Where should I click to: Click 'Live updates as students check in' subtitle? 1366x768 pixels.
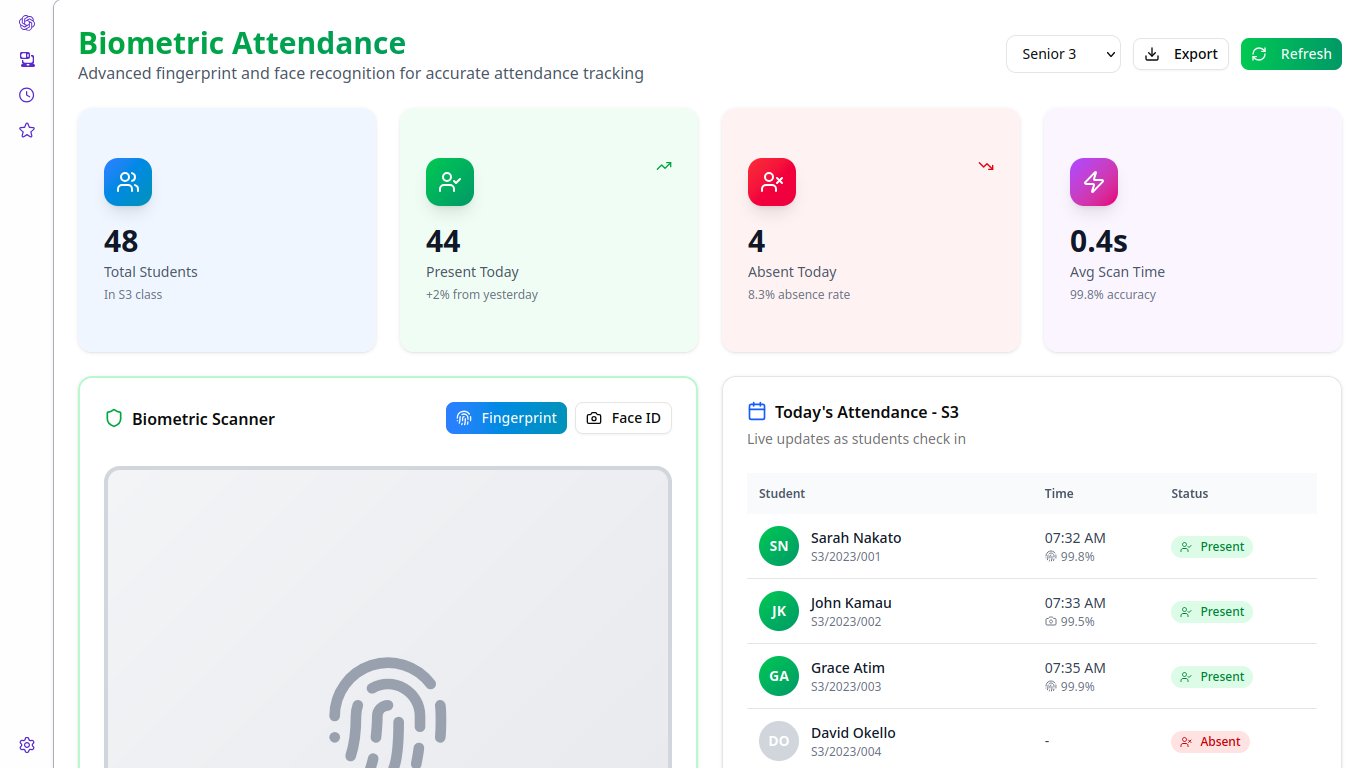point(856,439)
